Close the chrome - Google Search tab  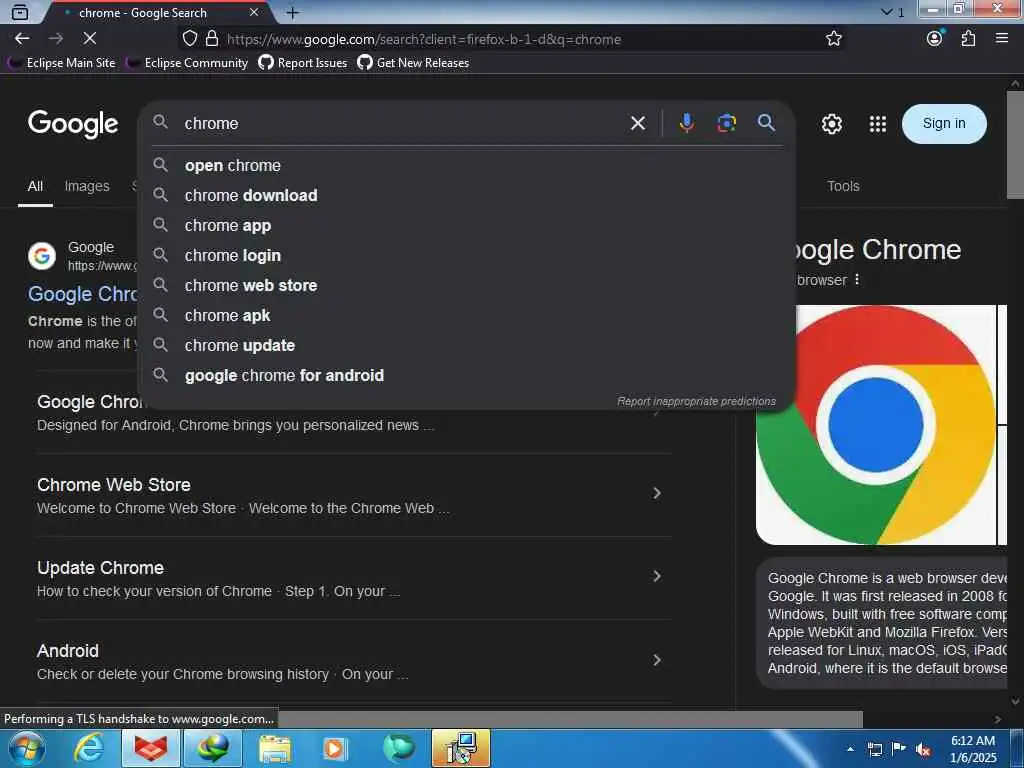pos(254,12)
